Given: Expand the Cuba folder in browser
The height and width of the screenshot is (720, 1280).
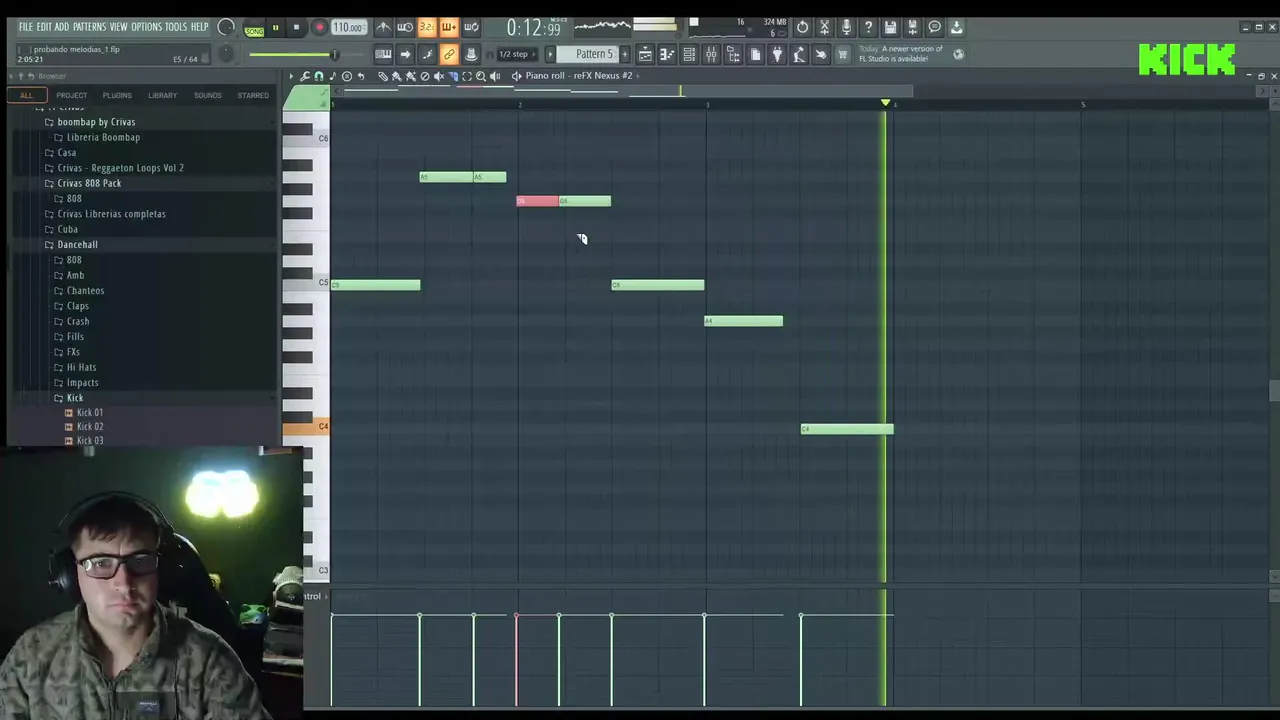Looking at the screenshot, I should 67,229.
